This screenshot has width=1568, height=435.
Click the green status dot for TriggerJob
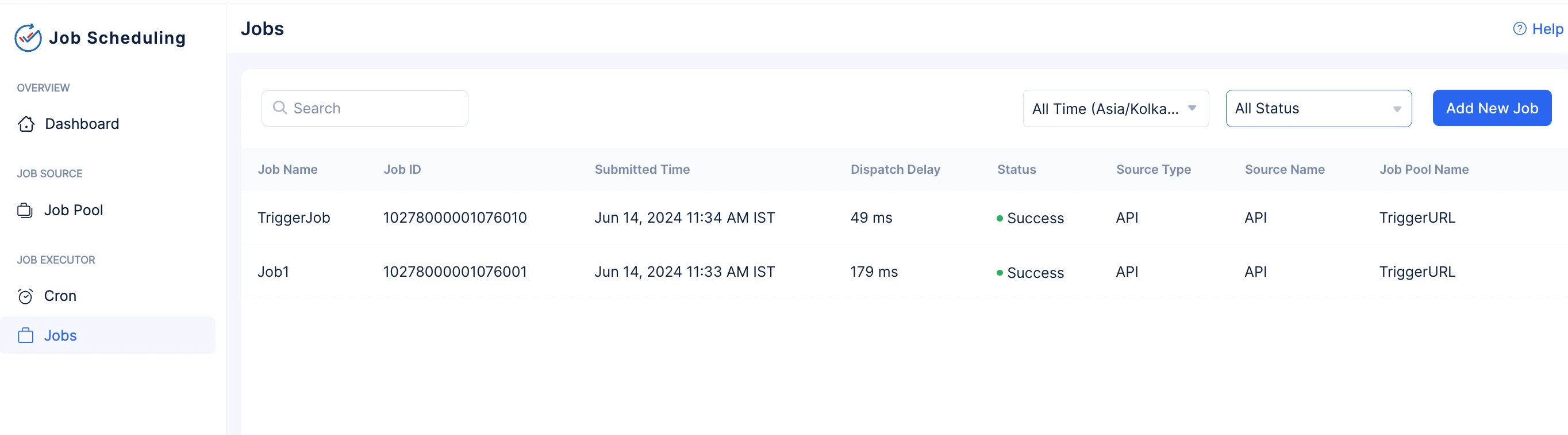point(1000,218)
